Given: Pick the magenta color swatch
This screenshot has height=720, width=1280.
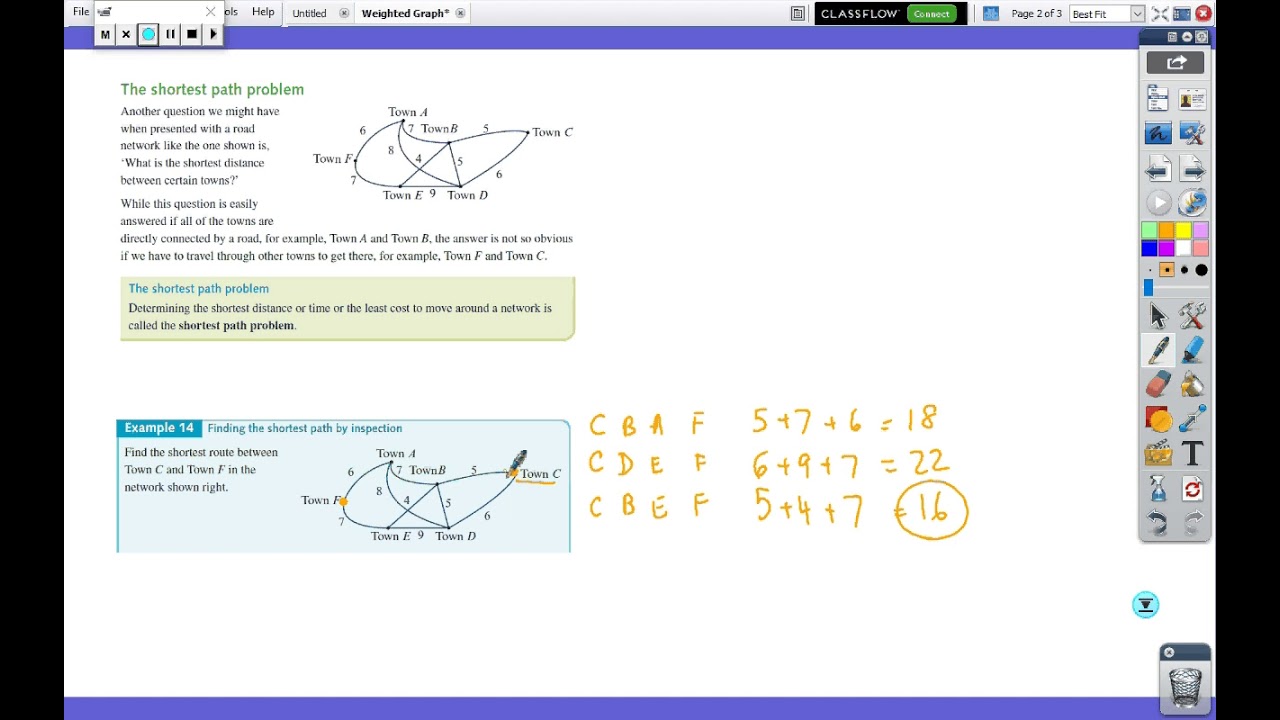Looking at the screenshot, I should 1166,248.
